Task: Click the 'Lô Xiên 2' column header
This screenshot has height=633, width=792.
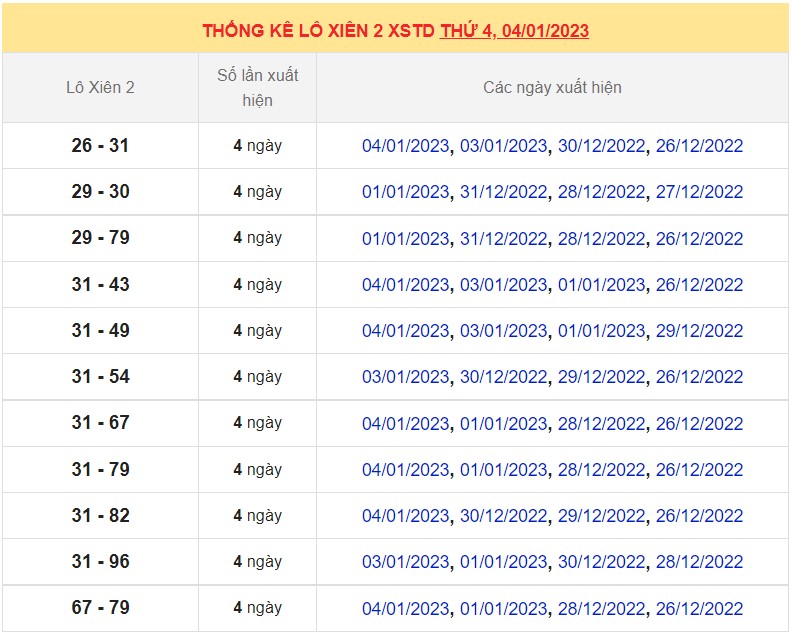Action: click(x=100, y=88)
